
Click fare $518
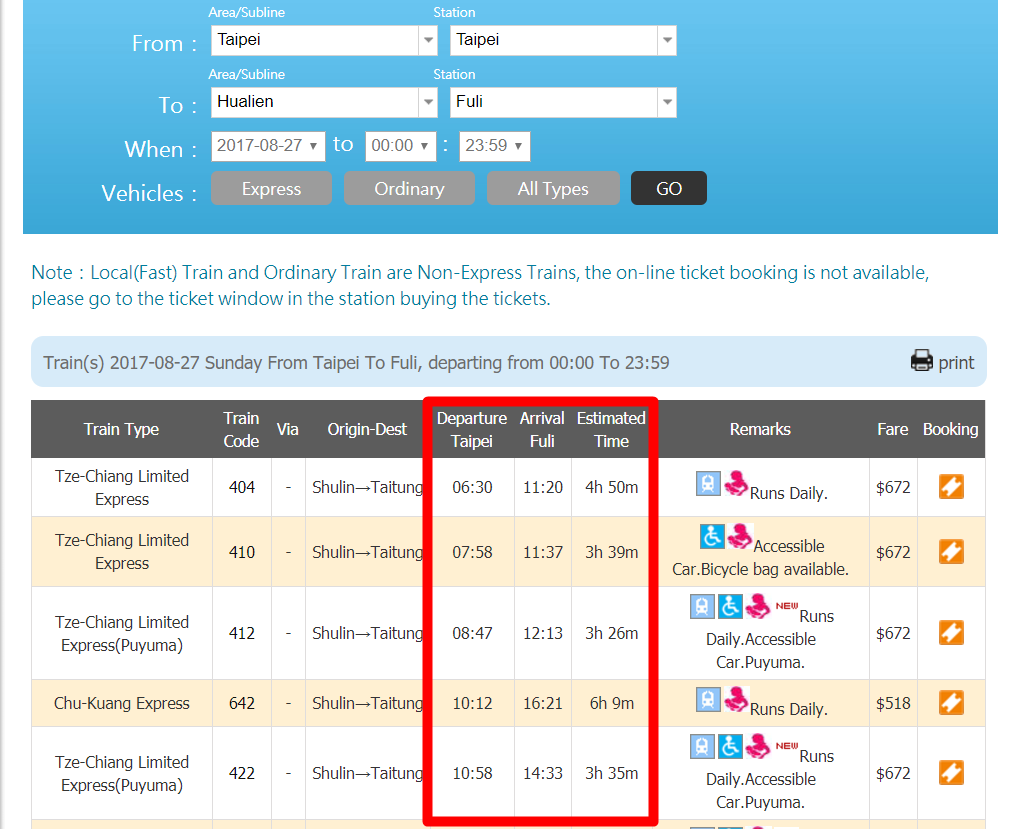click(x=893, y=703)
